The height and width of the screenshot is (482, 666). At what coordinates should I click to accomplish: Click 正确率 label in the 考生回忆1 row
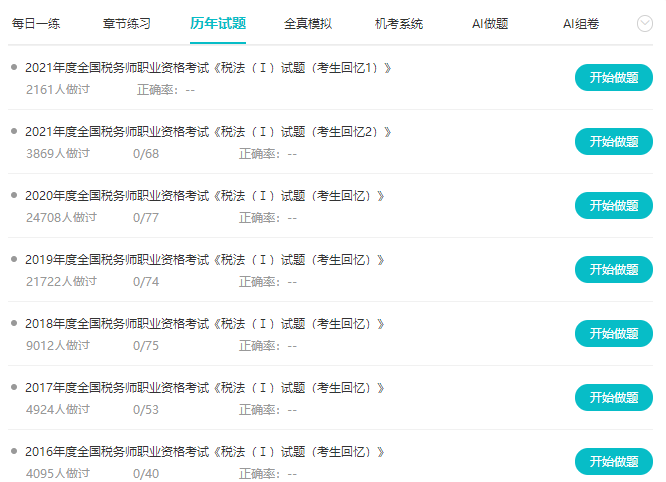158,90
